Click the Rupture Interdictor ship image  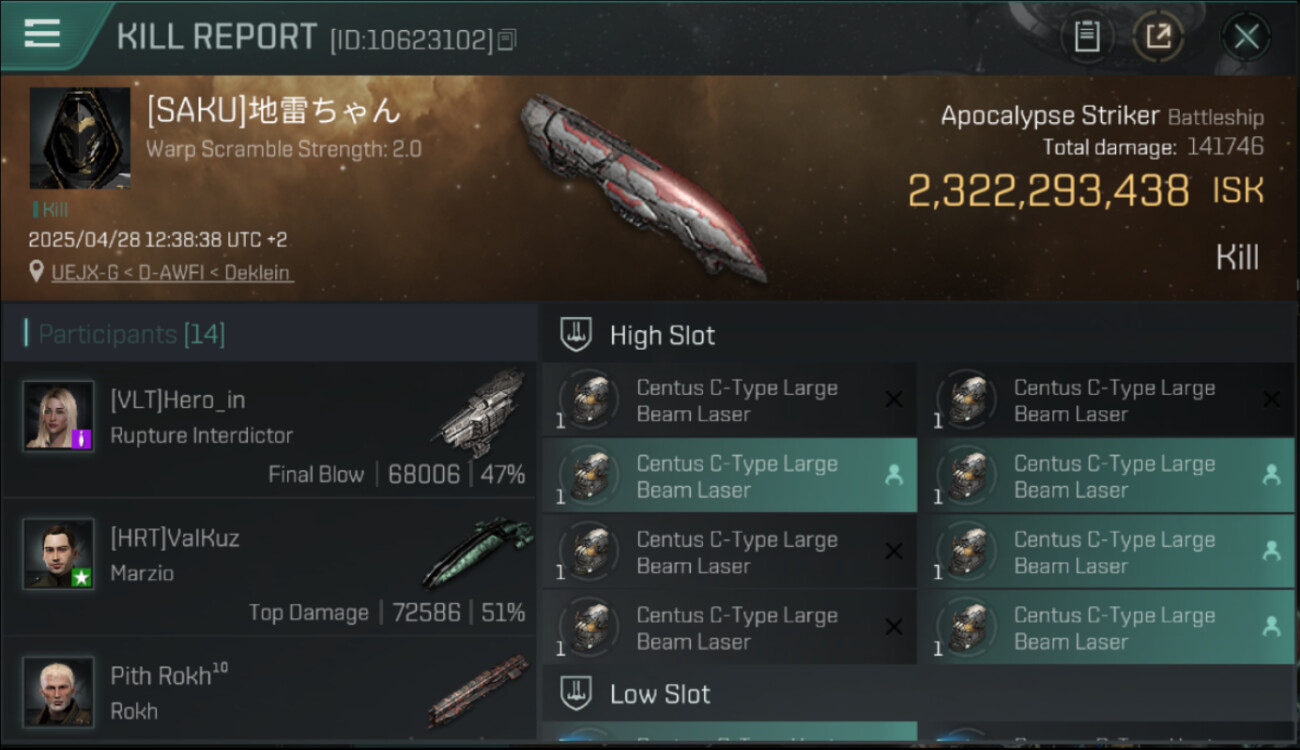click(478, 412)
